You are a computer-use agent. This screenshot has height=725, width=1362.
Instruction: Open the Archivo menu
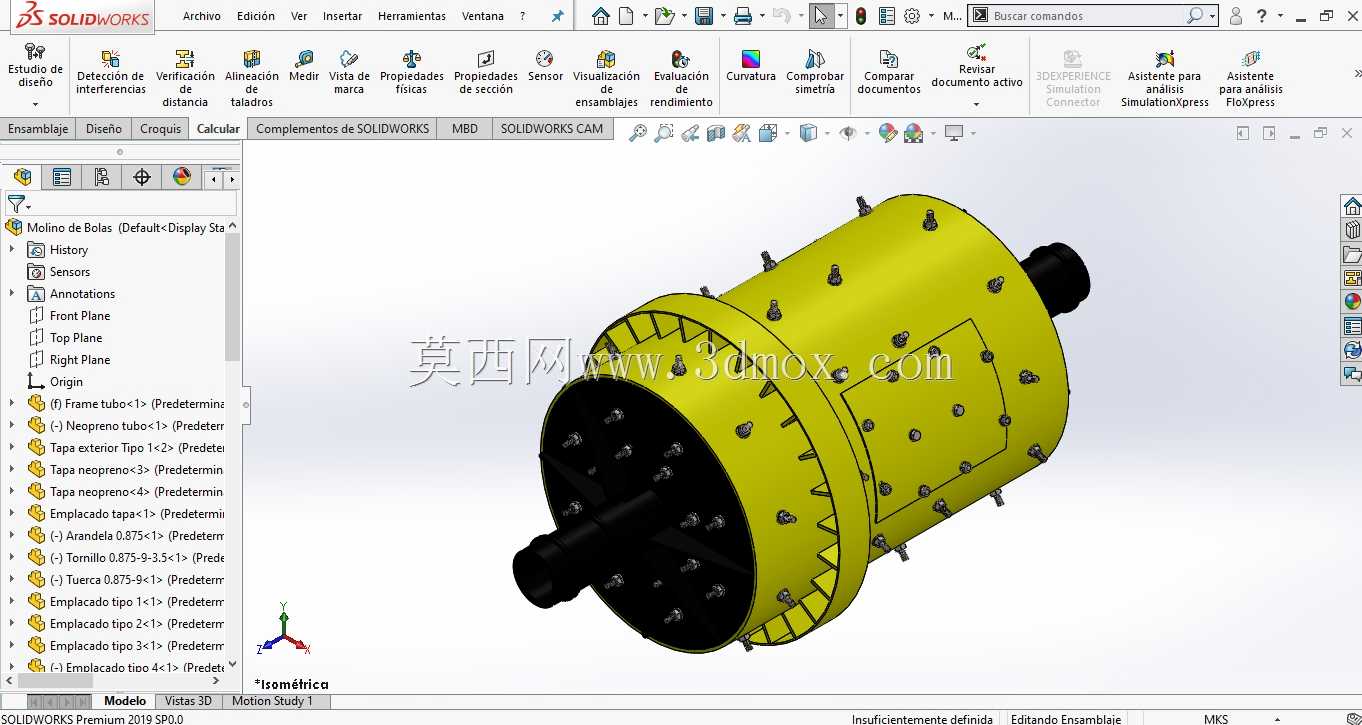[202, 16]
